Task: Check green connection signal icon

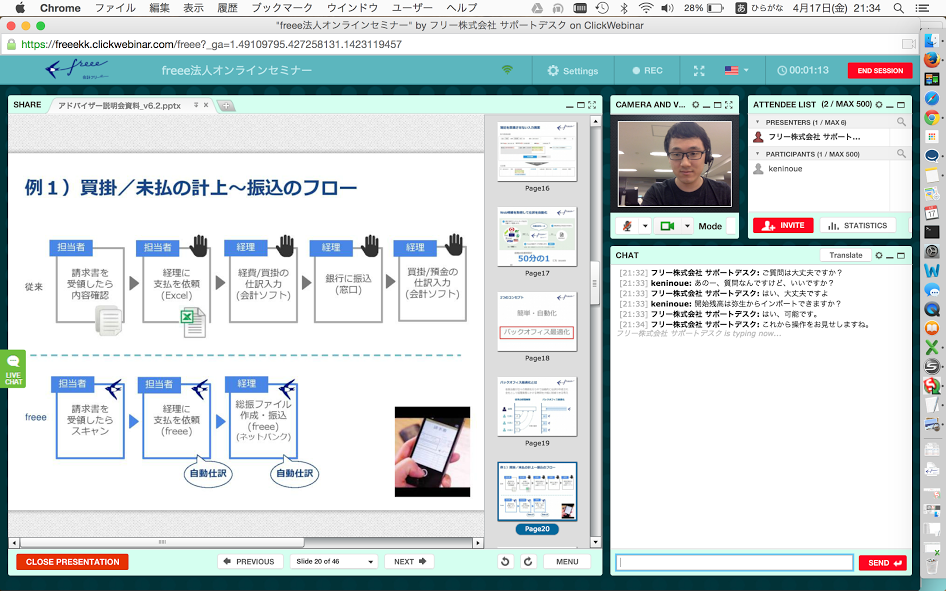Action: 507,70
